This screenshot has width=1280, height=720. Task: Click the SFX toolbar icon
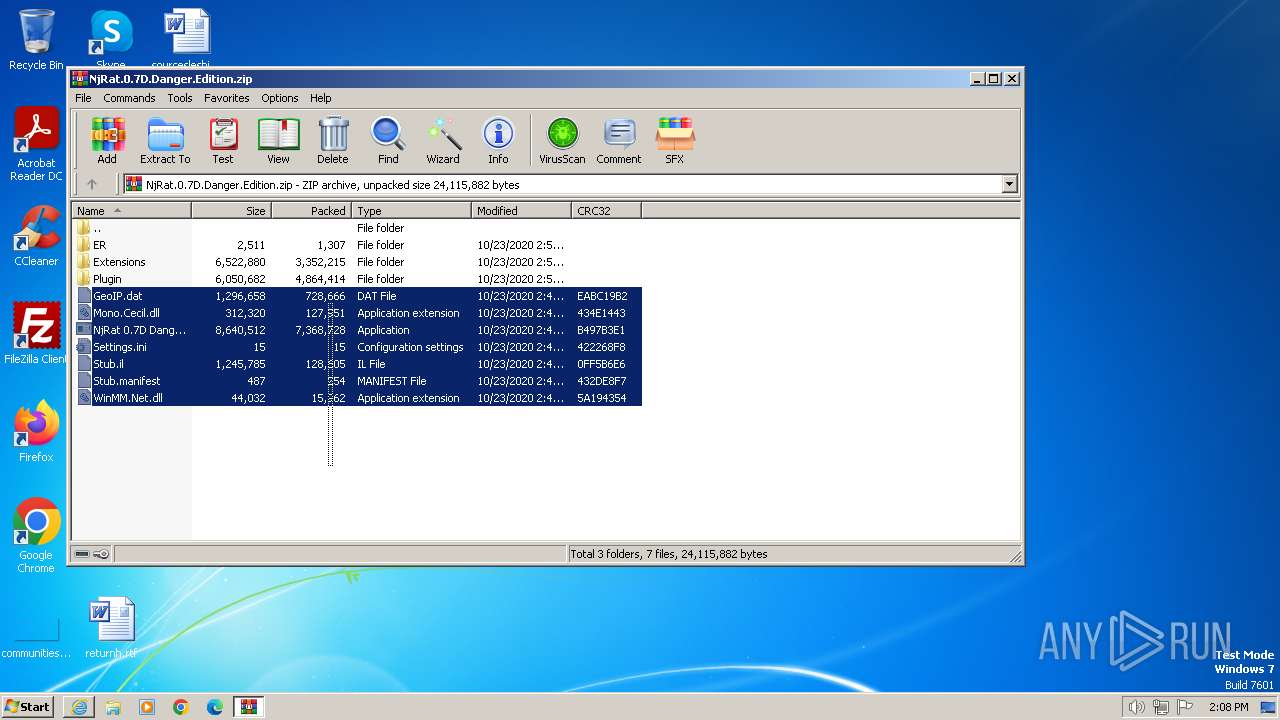coord(675,141)
